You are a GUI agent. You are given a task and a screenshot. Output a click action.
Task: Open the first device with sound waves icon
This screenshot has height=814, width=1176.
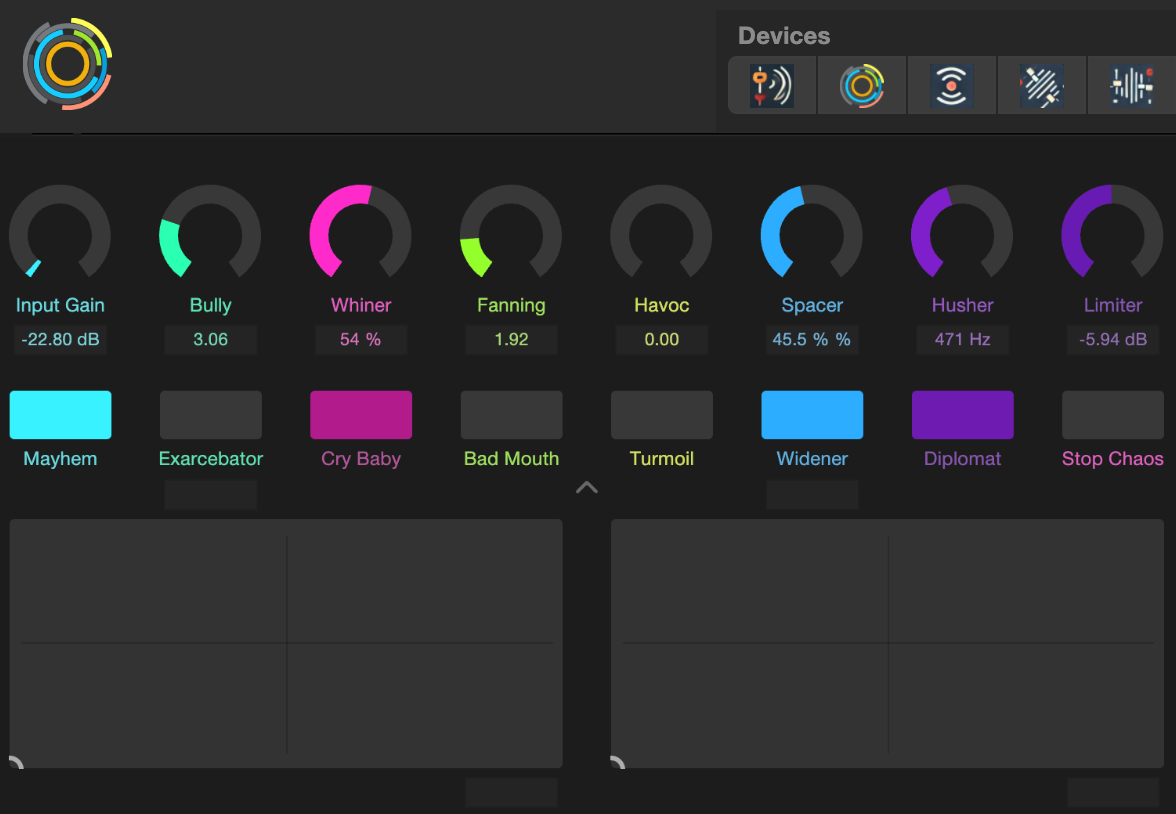772,86
